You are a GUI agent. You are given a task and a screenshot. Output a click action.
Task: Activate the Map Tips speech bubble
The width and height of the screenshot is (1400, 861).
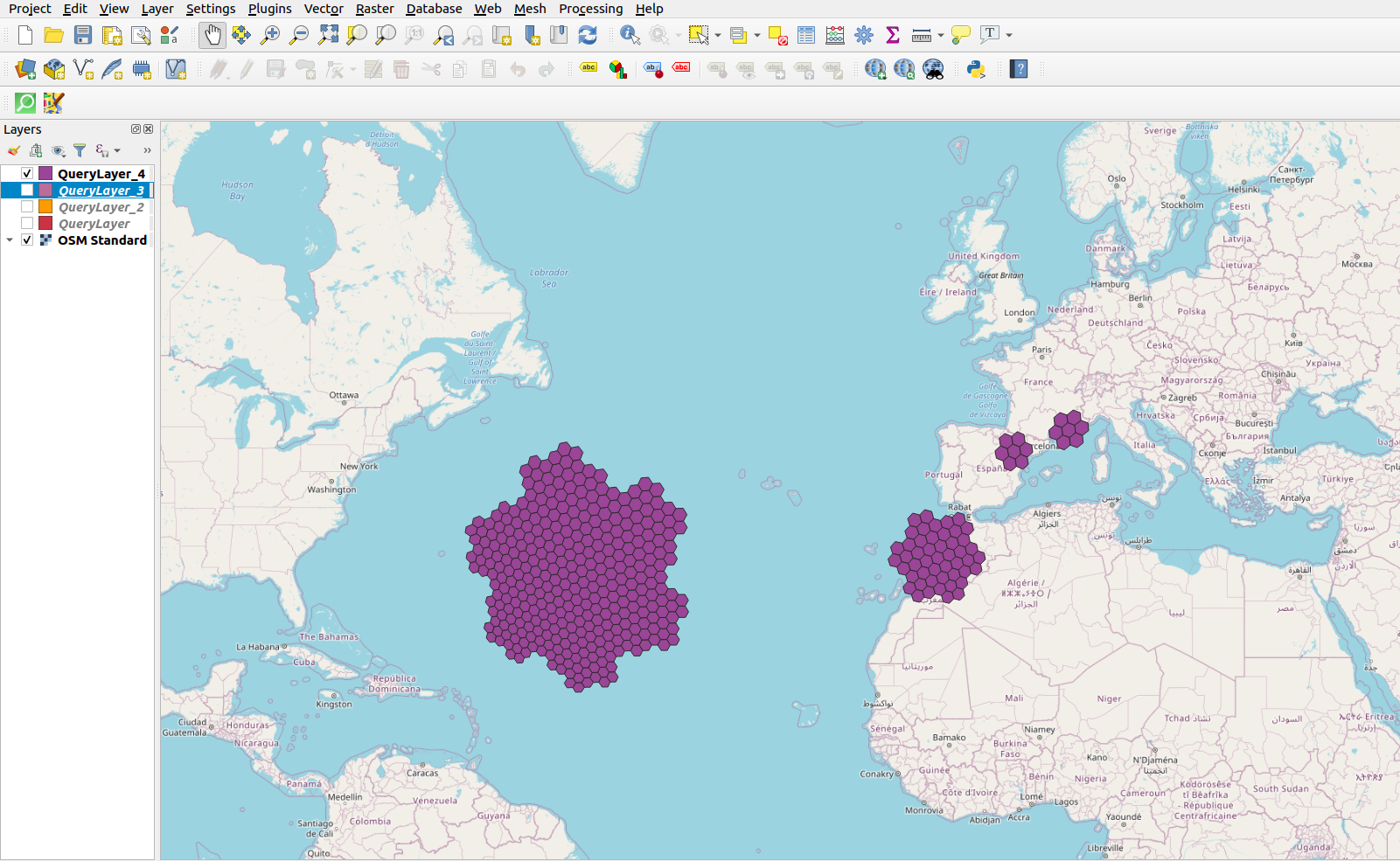pos(960,35)
